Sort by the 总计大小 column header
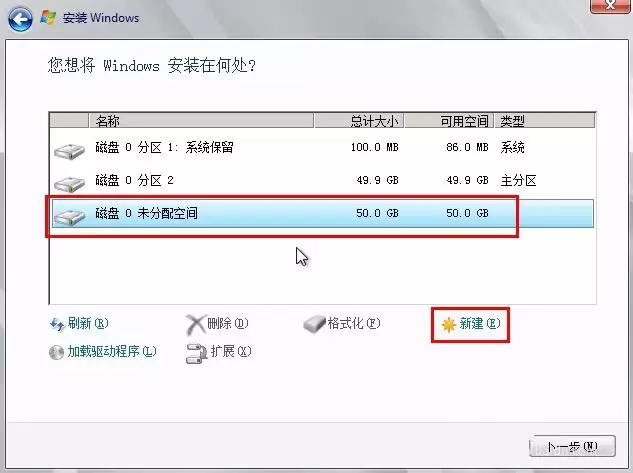The image size is (633, 473). (359, 121)
